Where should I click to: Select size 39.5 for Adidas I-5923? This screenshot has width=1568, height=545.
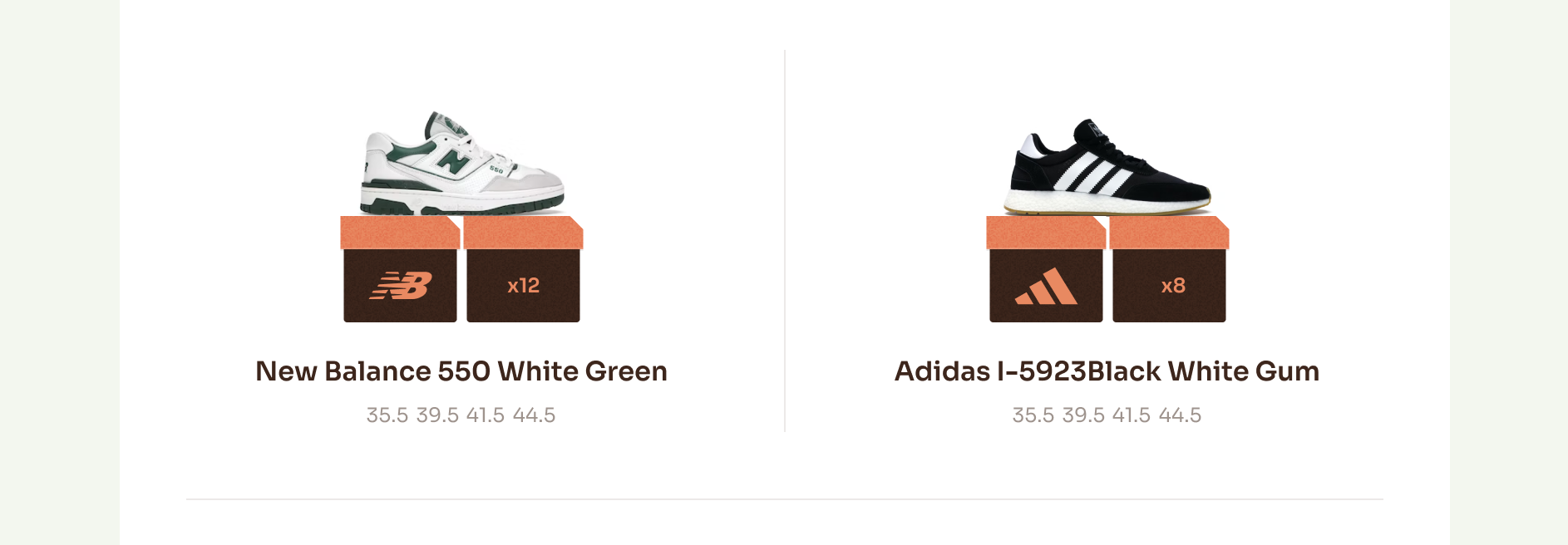pyautogui.click(x=1083, y=415)
